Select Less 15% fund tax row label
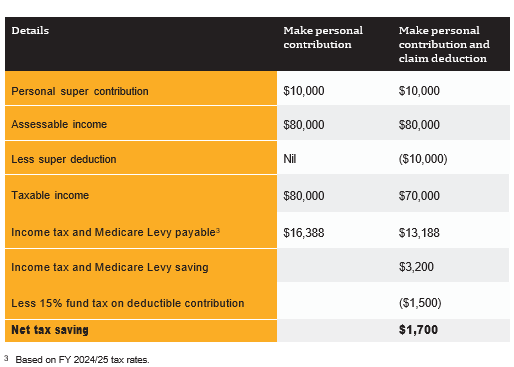The height and width of the screenshot is (367, 514). coord(128,303)
